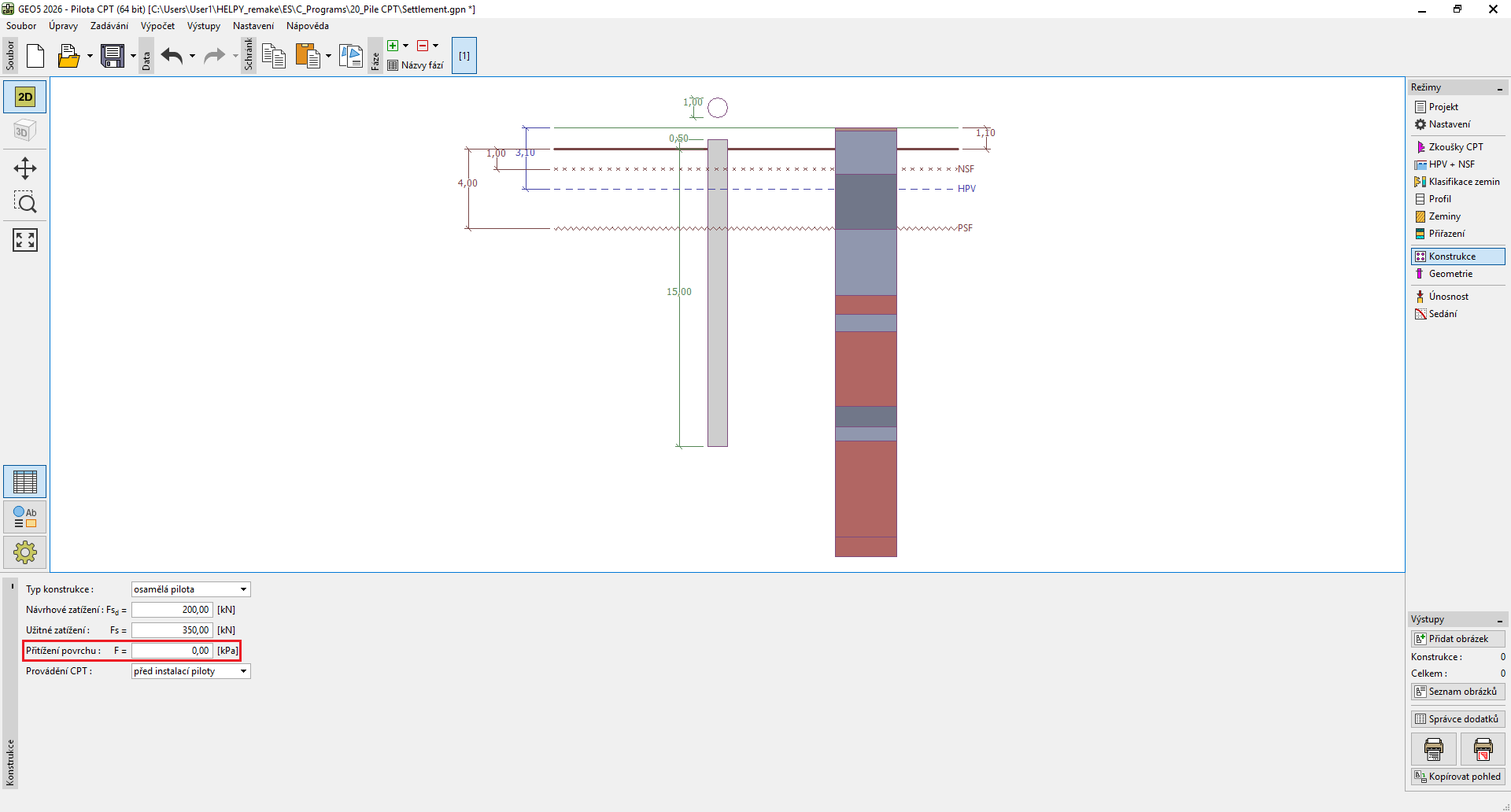Select Zkoušky CPT in the mode list

[x=1455, y=147]
